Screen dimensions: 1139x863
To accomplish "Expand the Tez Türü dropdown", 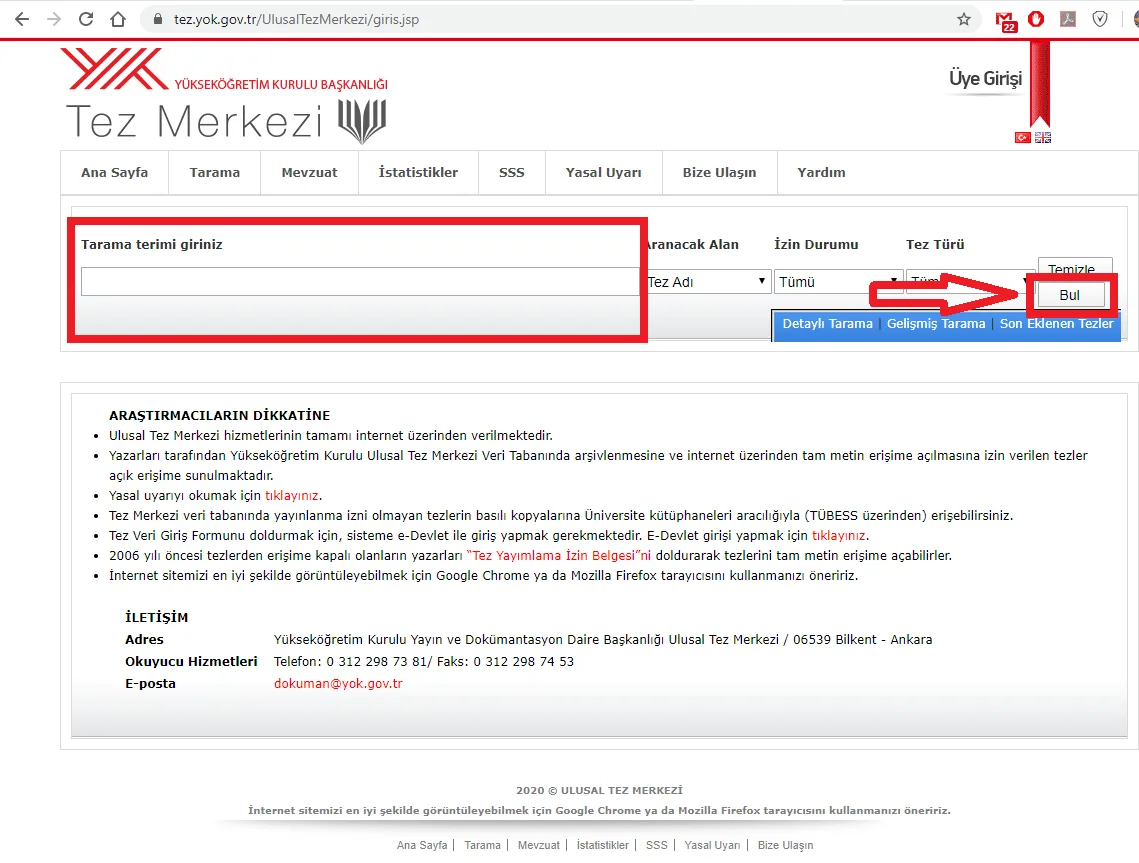I will pyautogui.click(x=970, y=282).
